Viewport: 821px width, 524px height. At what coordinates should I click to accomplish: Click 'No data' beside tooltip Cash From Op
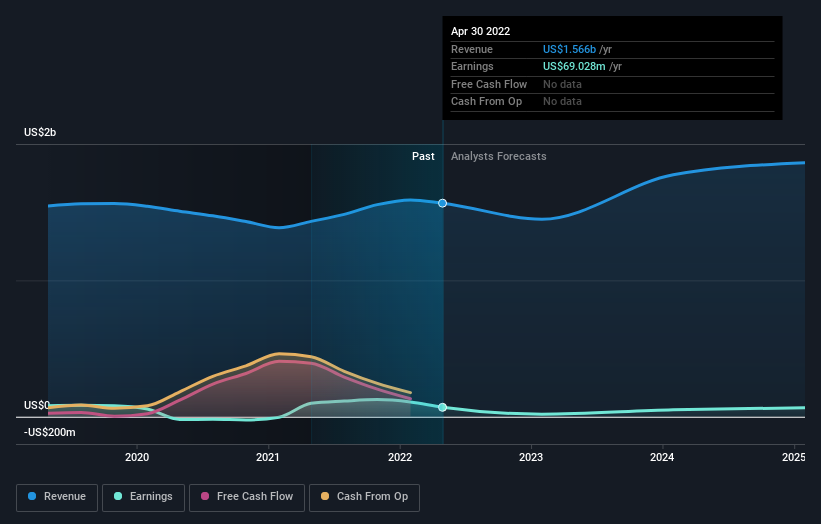point(562,102)
